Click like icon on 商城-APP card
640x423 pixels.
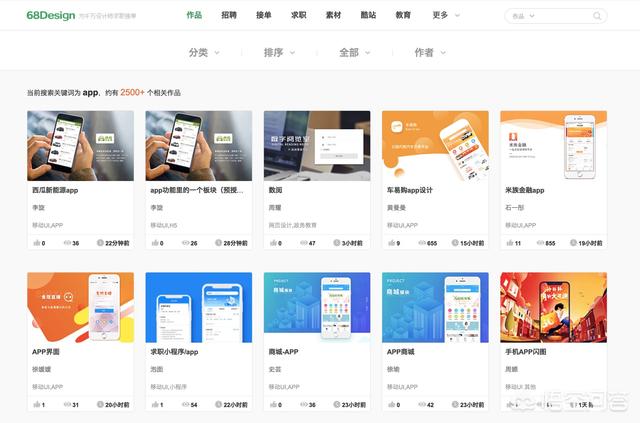pos(273,405)
